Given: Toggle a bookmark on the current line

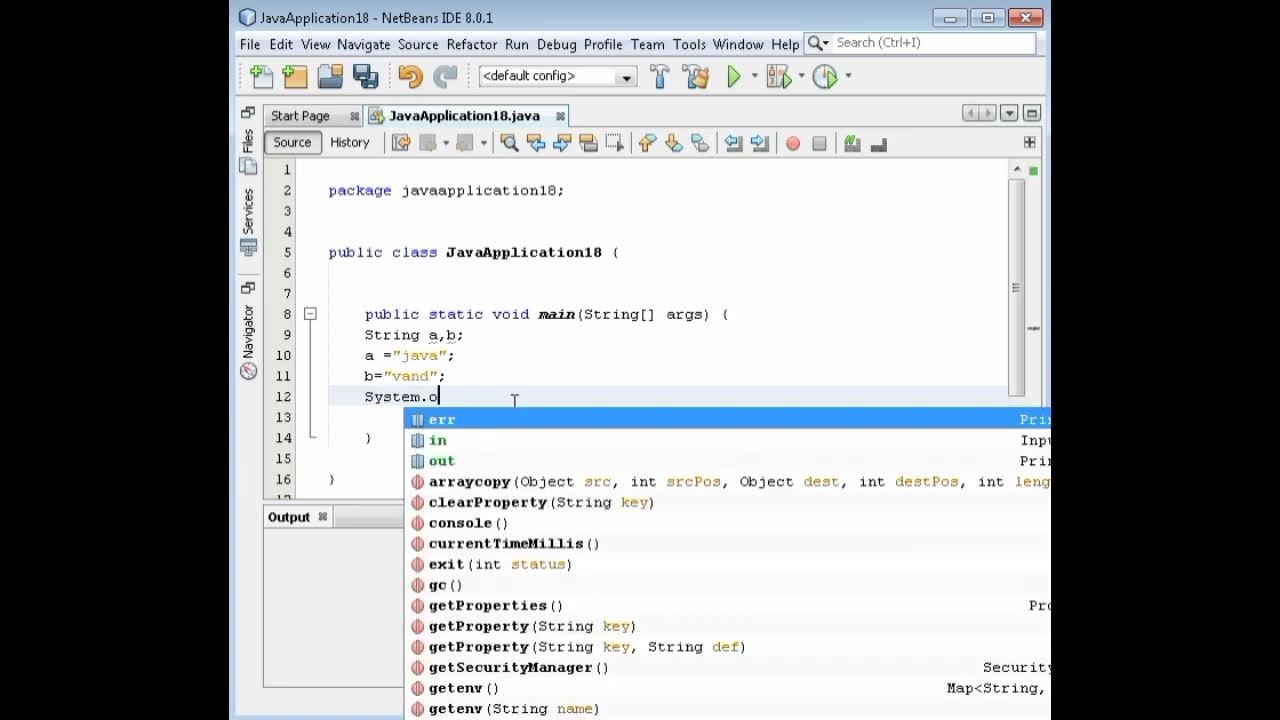Looking at the screenshot, I should tap(699, 143).
